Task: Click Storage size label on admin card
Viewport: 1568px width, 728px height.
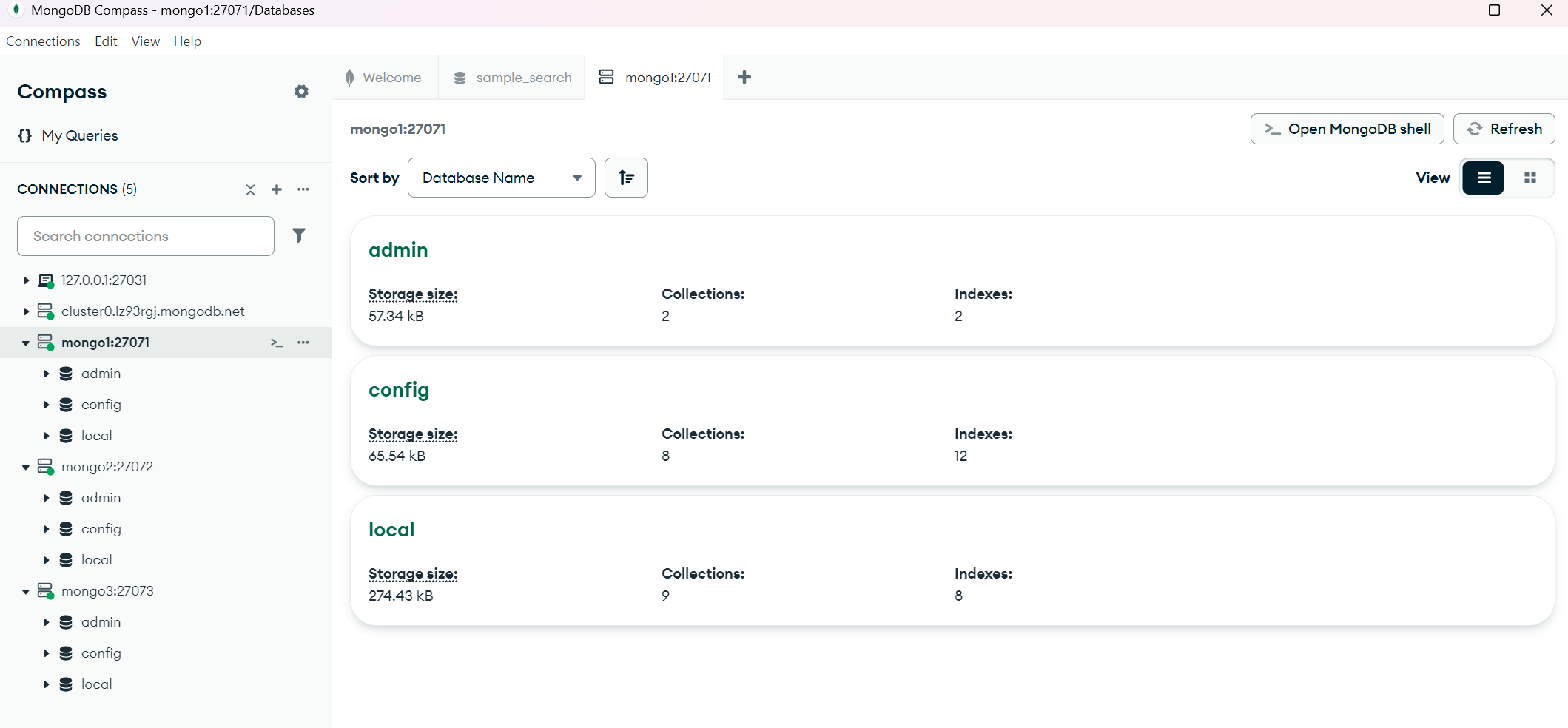Action: pos(413,294)
